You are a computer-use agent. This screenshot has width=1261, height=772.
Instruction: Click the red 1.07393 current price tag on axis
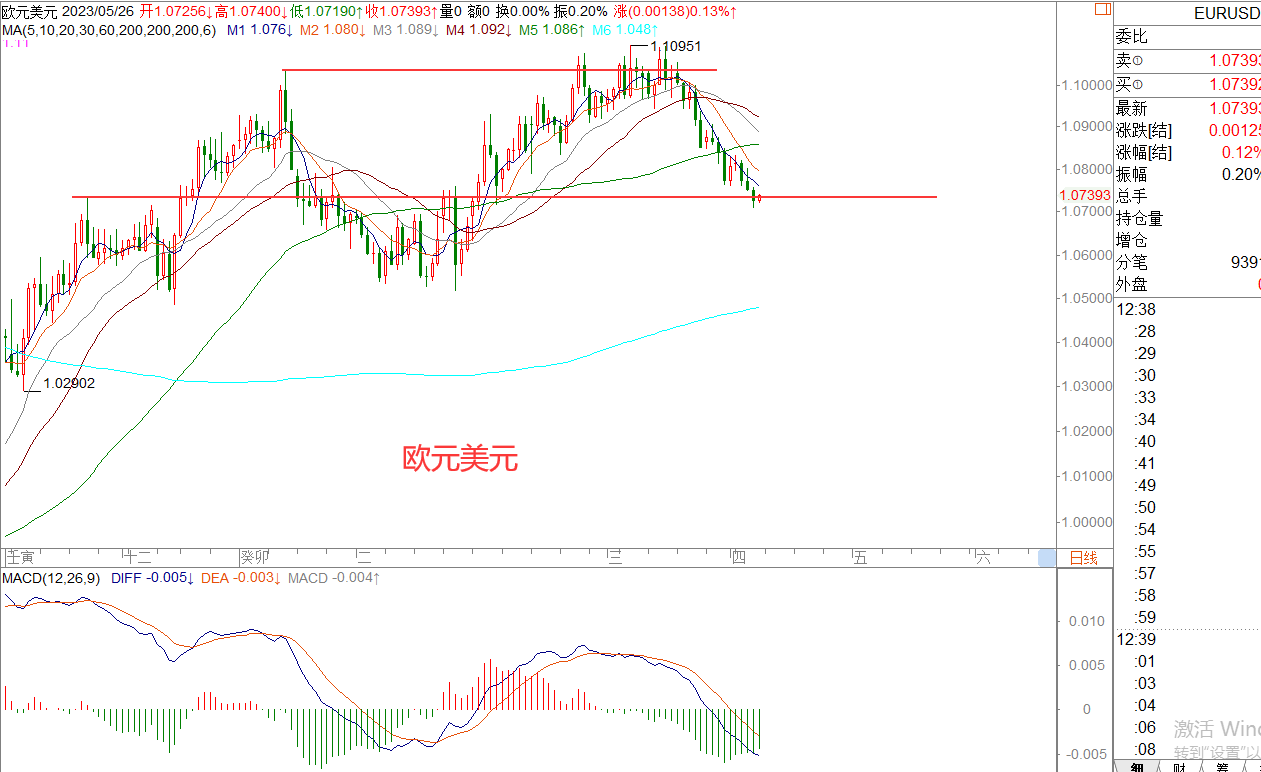1084,196
